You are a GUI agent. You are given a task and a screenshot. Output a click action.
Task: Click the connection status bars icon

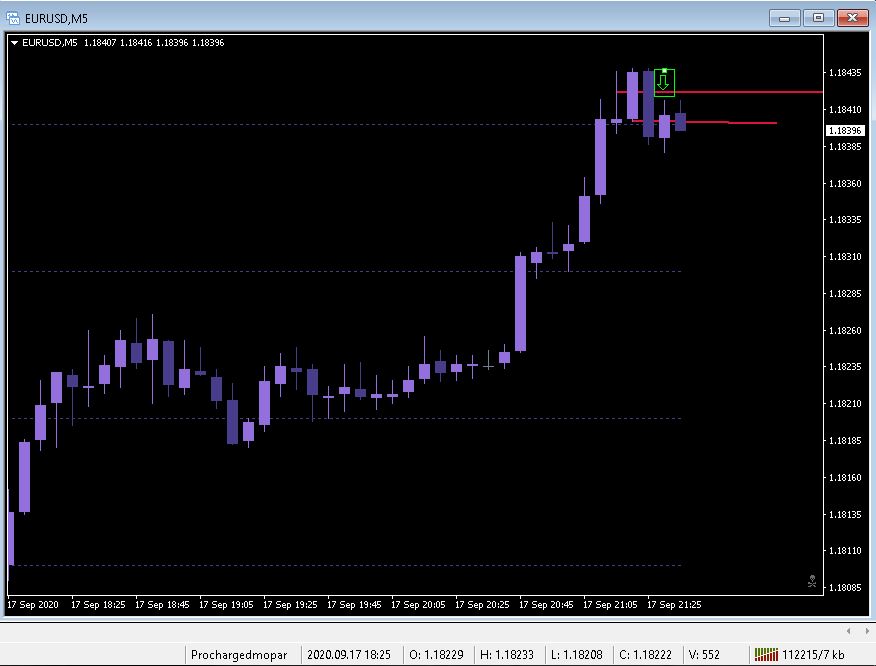[x=766, y=654]
